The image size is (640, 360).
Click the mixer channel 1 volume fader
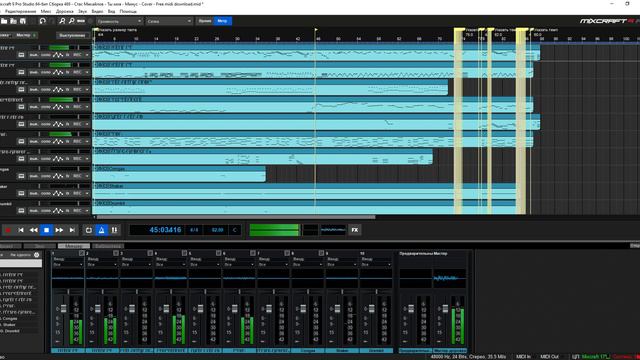pyautogui.click(x=63, y=309)
